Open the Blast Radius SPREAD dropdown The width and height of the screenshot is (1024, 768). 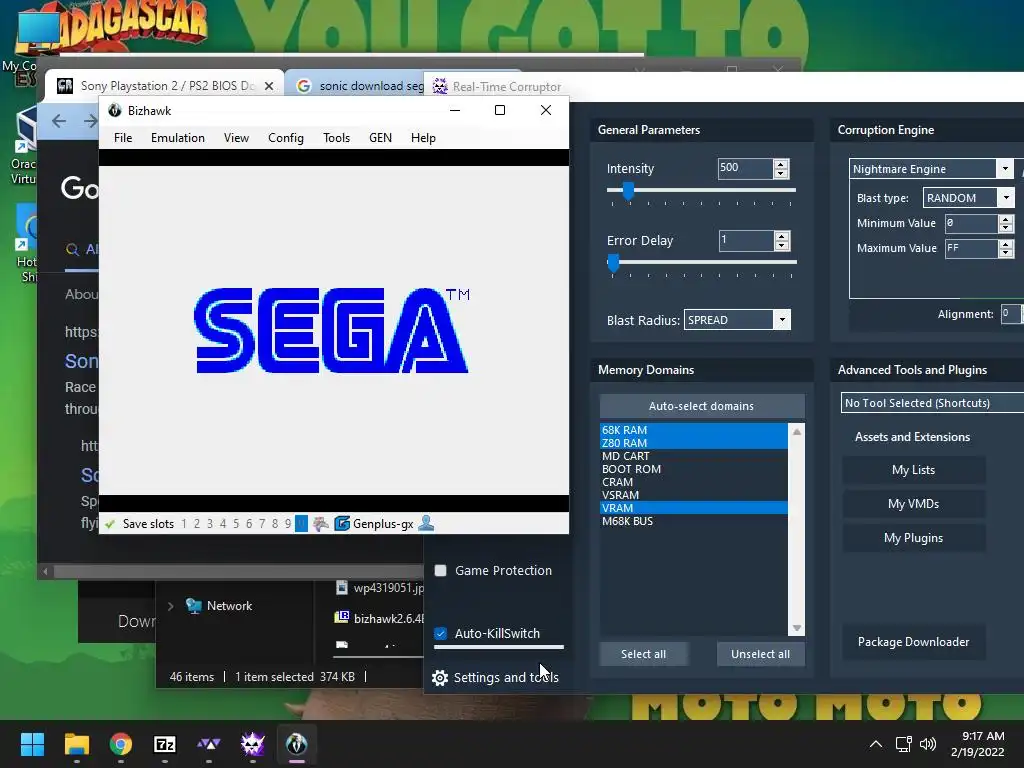[782, 320]
